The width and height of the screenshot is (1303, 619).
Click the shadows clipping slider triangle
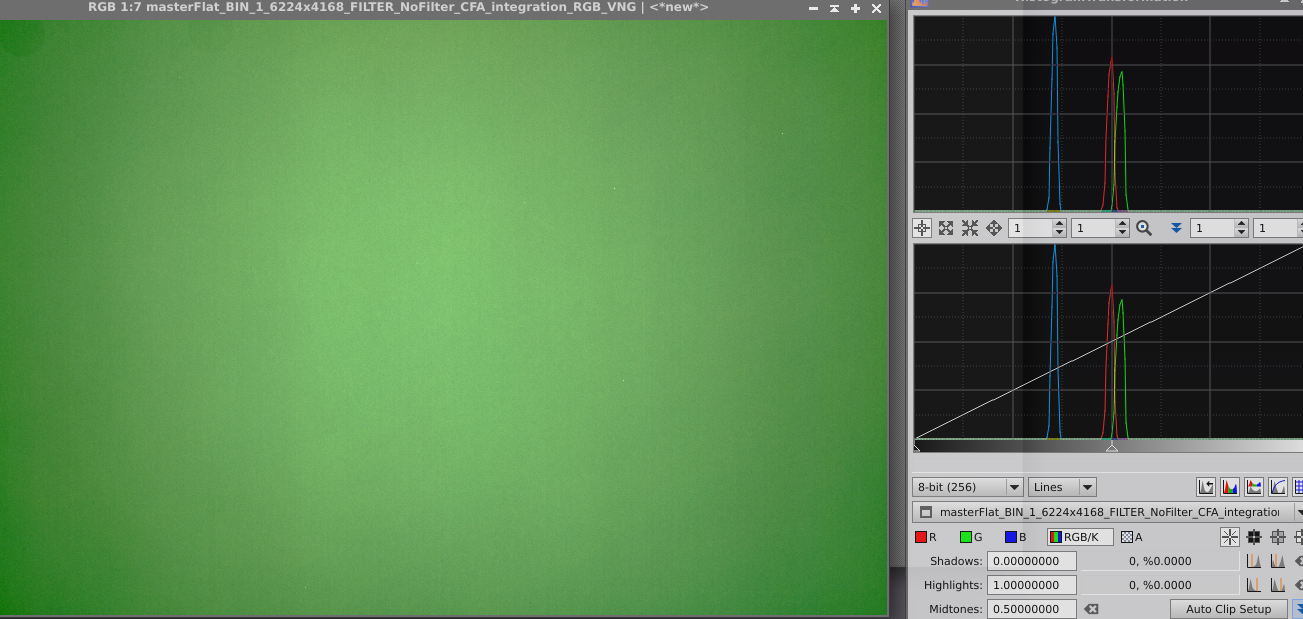917,447
